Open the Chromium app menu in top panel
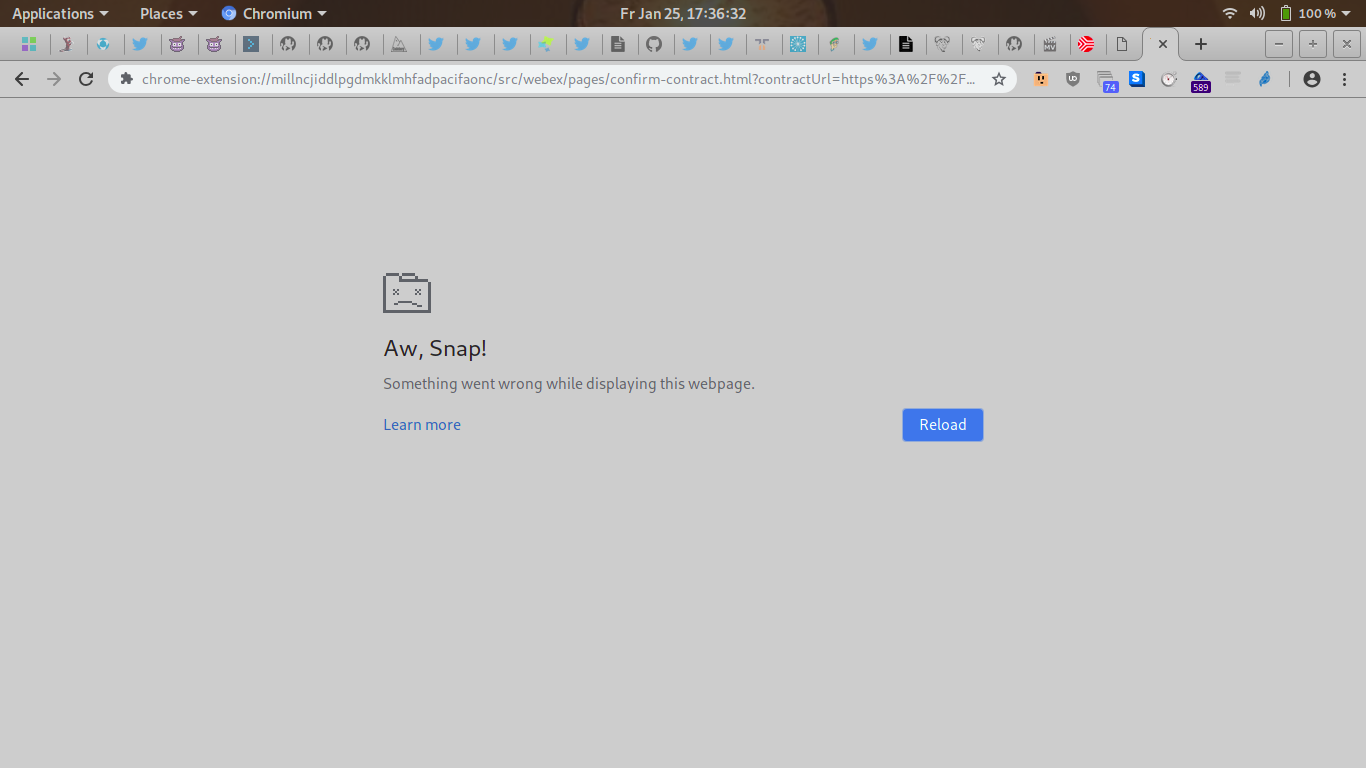The width and height of the screenshot is (1366, 768). (x=275, y=14)
